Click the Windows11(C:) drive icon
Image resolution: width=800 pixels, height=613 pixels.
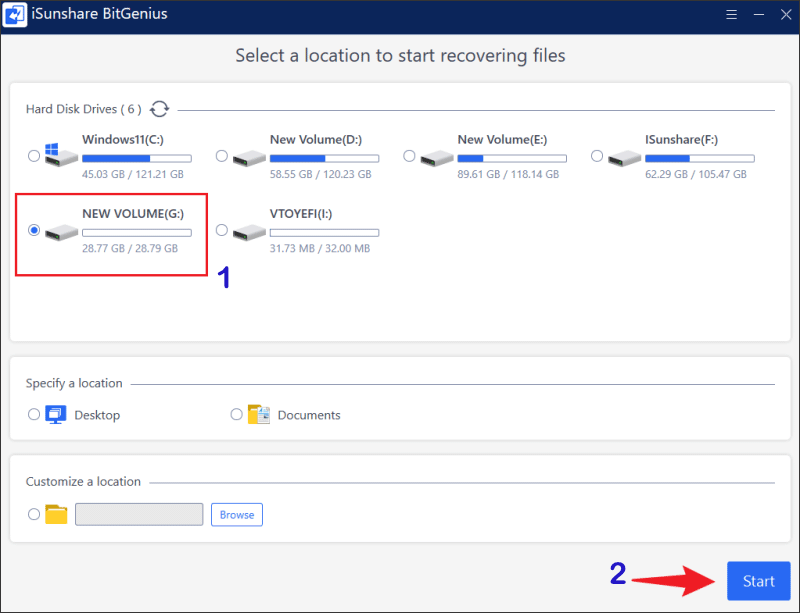(x=61, y=156)
